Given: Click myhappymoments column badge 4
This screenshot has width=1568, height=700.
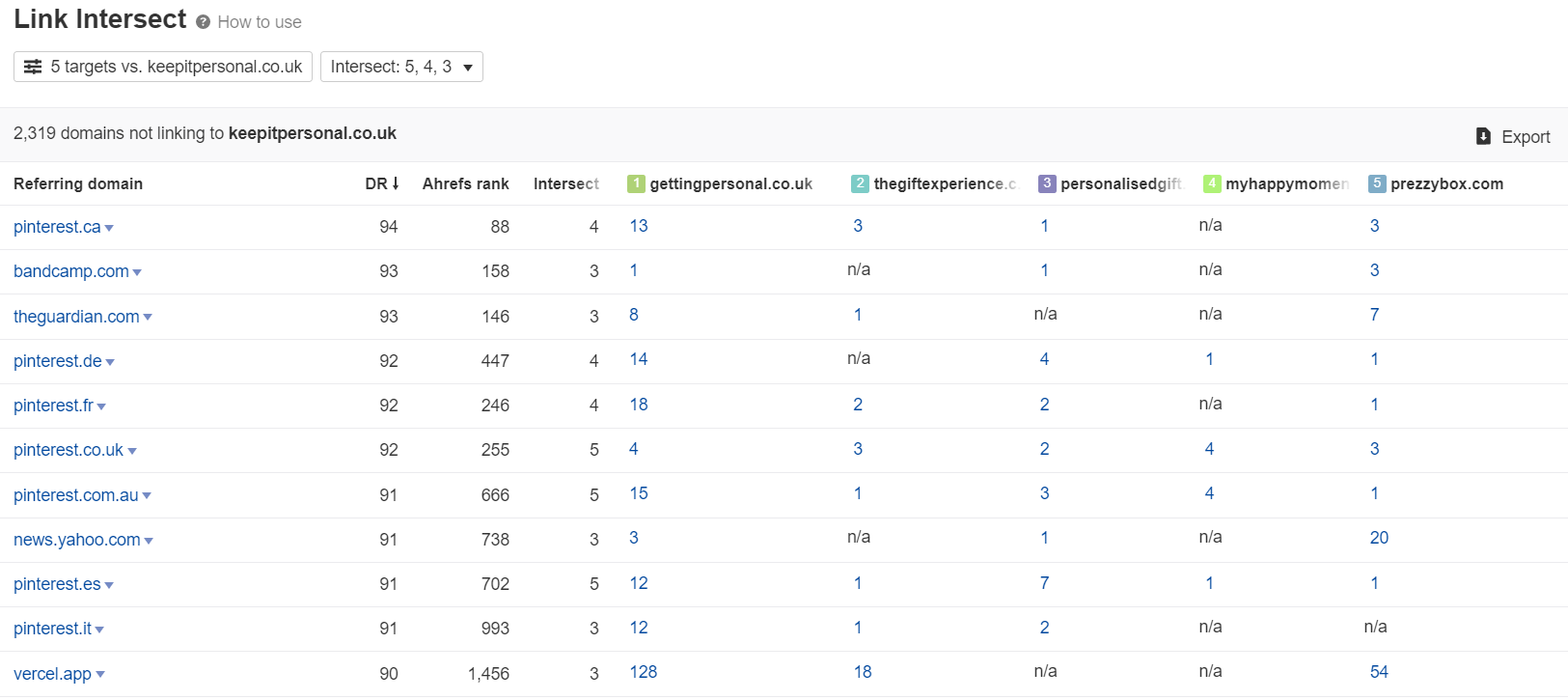Looking at the screenshot, I should [1212, 183].
